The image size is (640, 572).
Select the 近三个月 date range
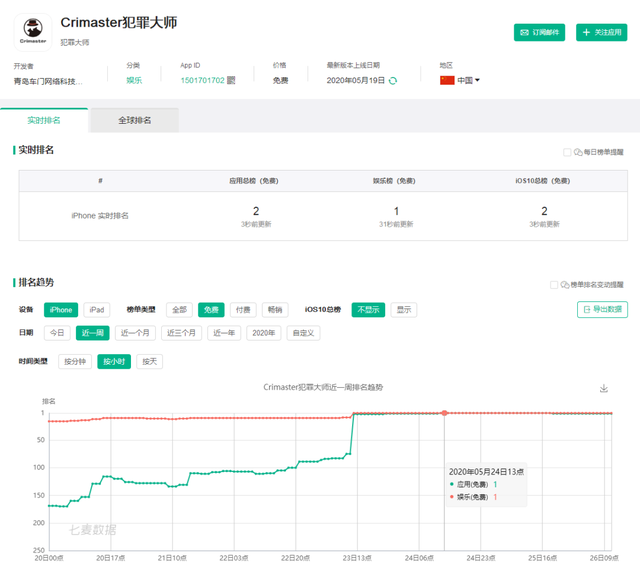pyautogui.click(x=181, y=333)
